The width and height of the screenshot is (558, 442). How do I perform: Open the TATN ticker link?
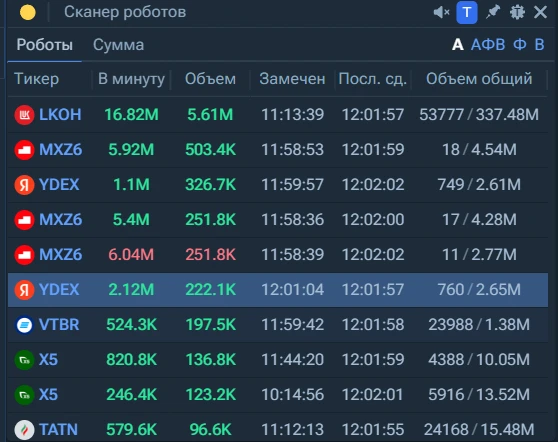pos(58,430)
